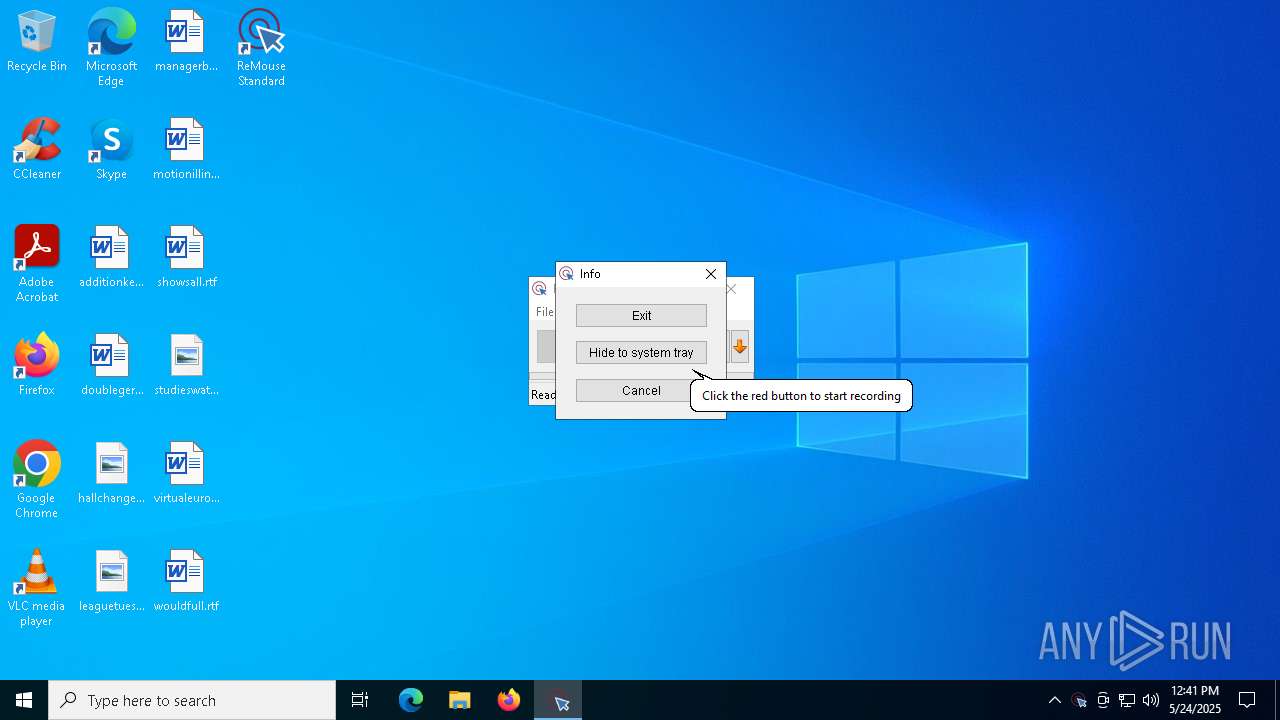Screen dimensions: 1280x720
Task: Open the clock showing 12:41 PM
Action: [1195, 700]
